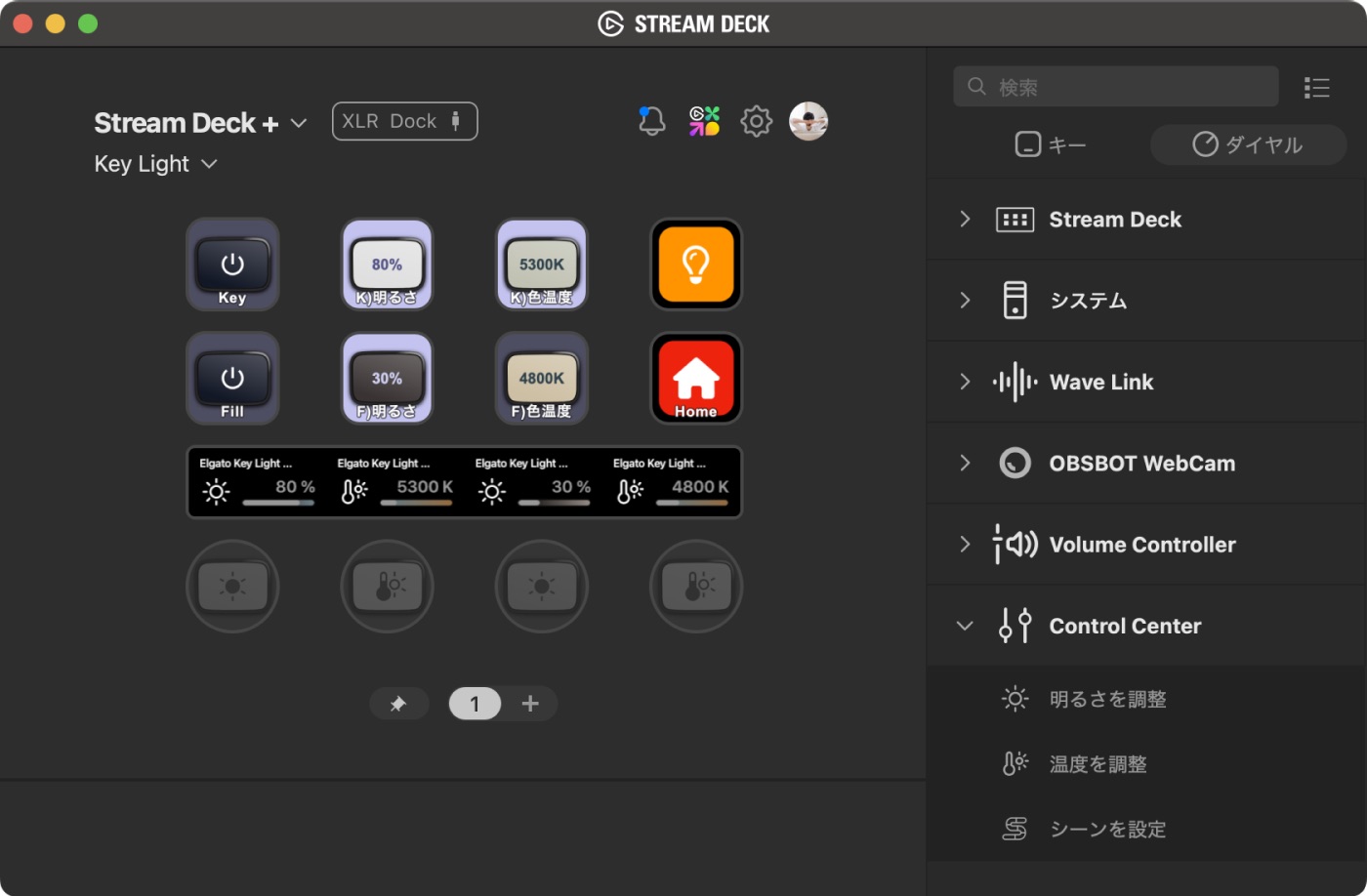
Task: Open the Marketplace colorful icon
Action: pos(704,121)
